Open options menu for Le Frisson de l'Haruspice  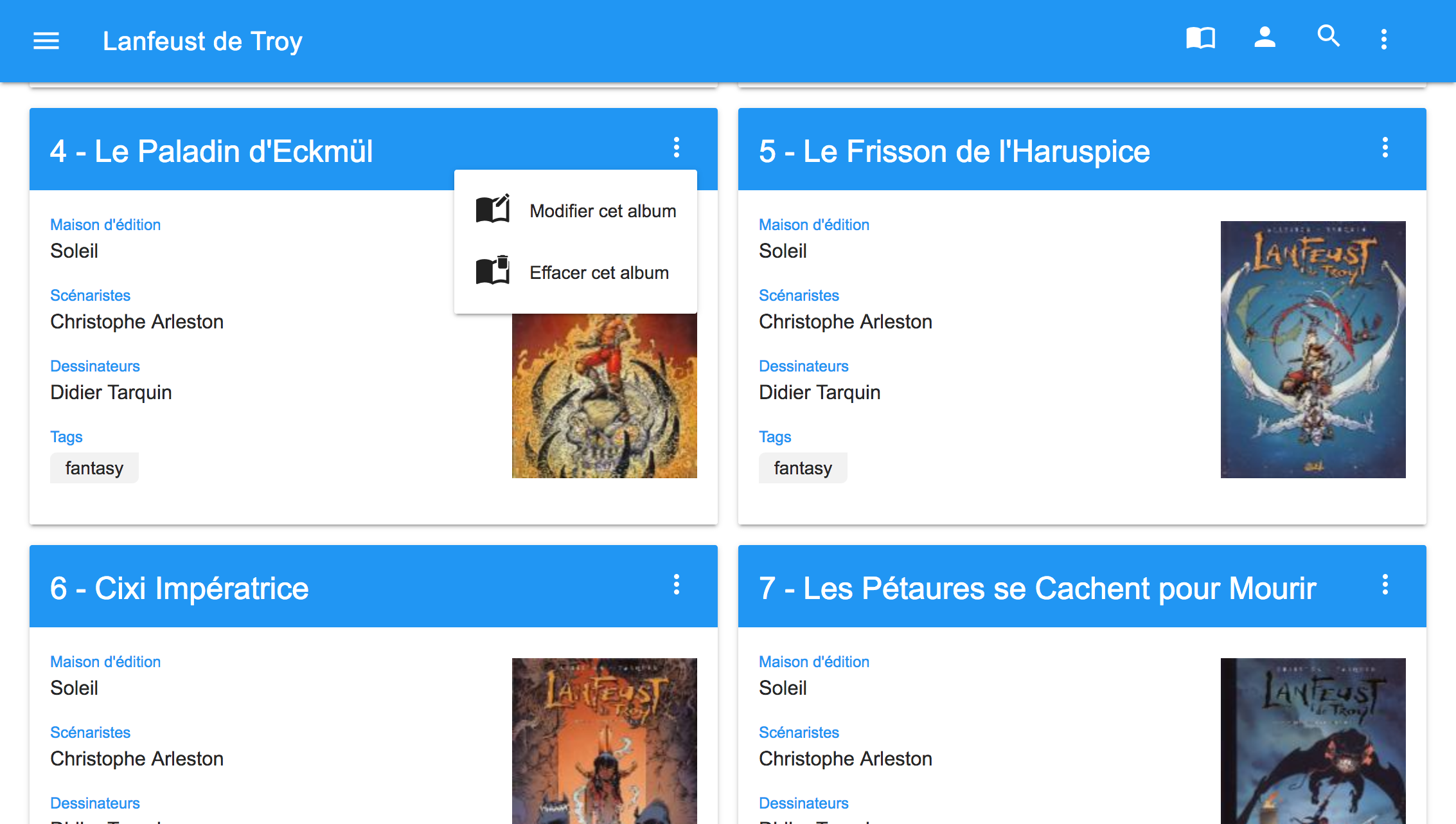pyautogui.click(x=1385, y=148)
